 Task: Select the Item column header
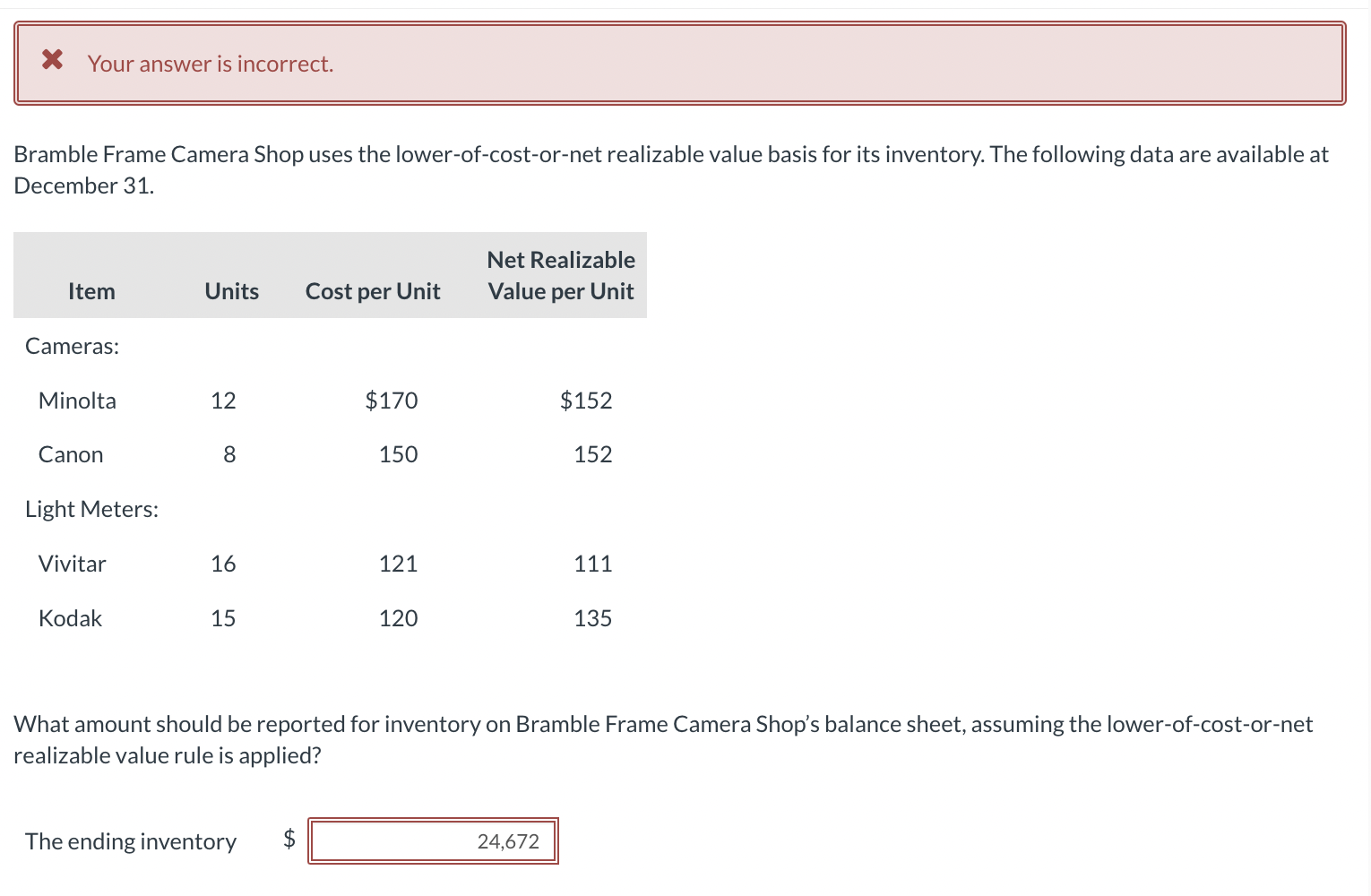91,290
